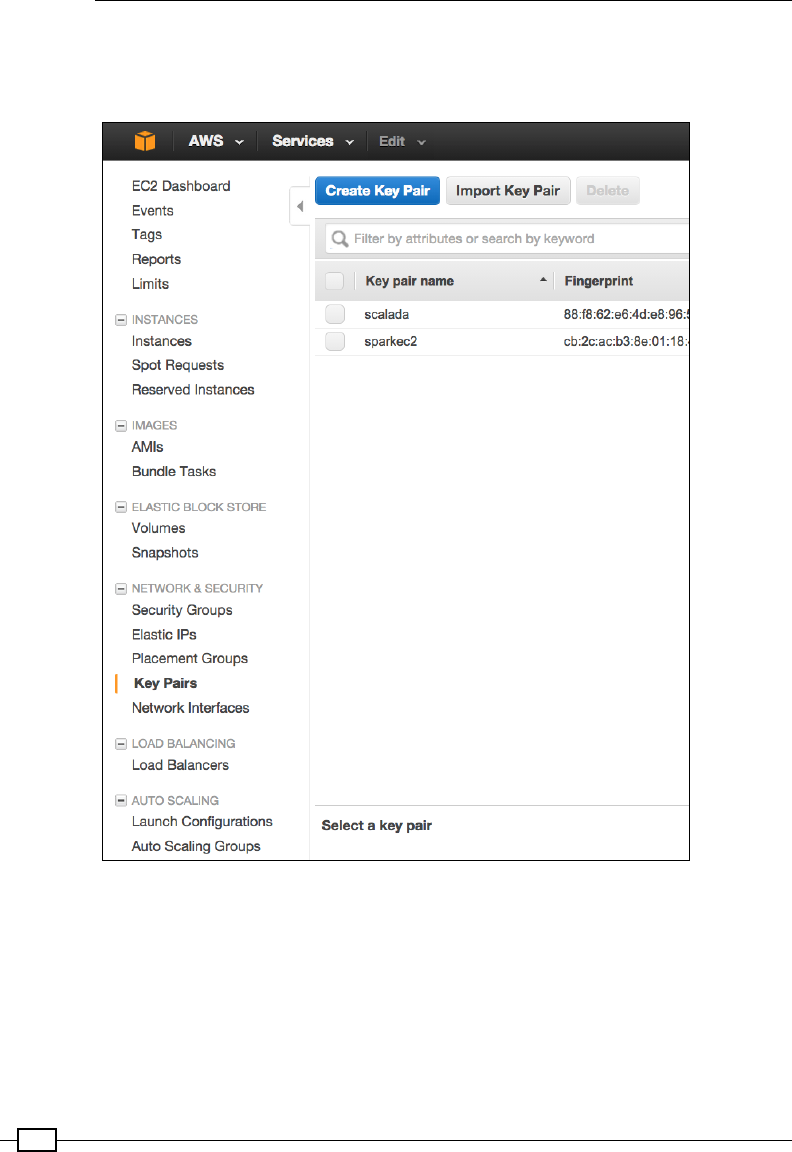Click the AWS orange cube logo
792x1152 pixels.
pyautogui.click(x=145, y=140)
